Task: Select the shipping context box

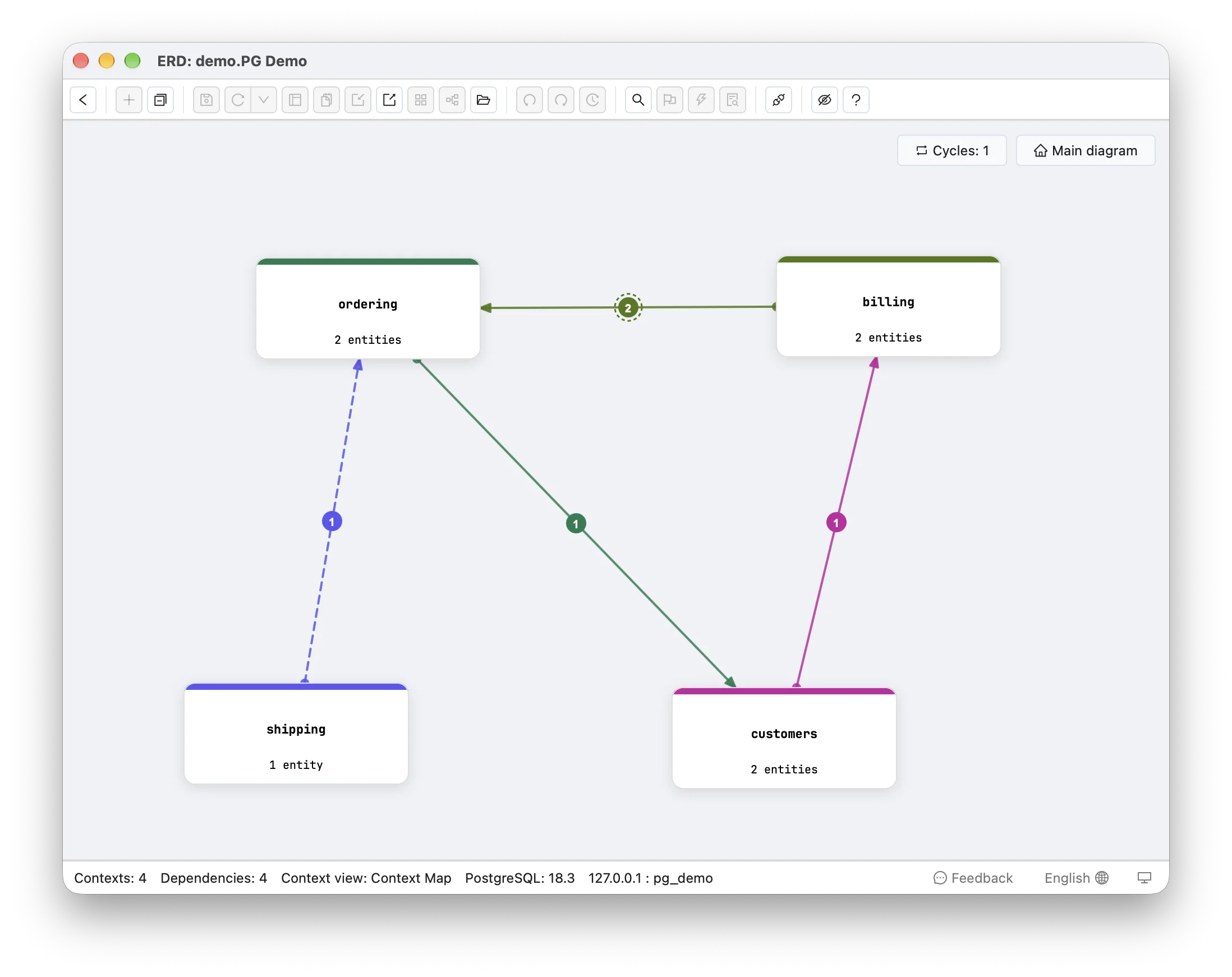Action: pyautogui.click(x=296, y=733)
